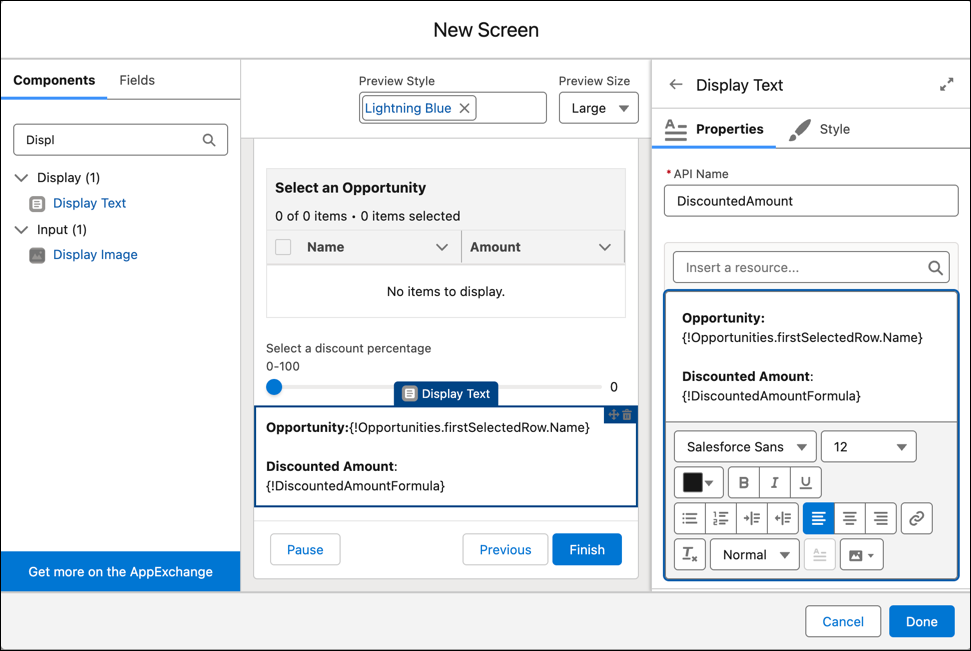Click the paintbrush Style icon
Screen dimensions: 971x651
799,129
